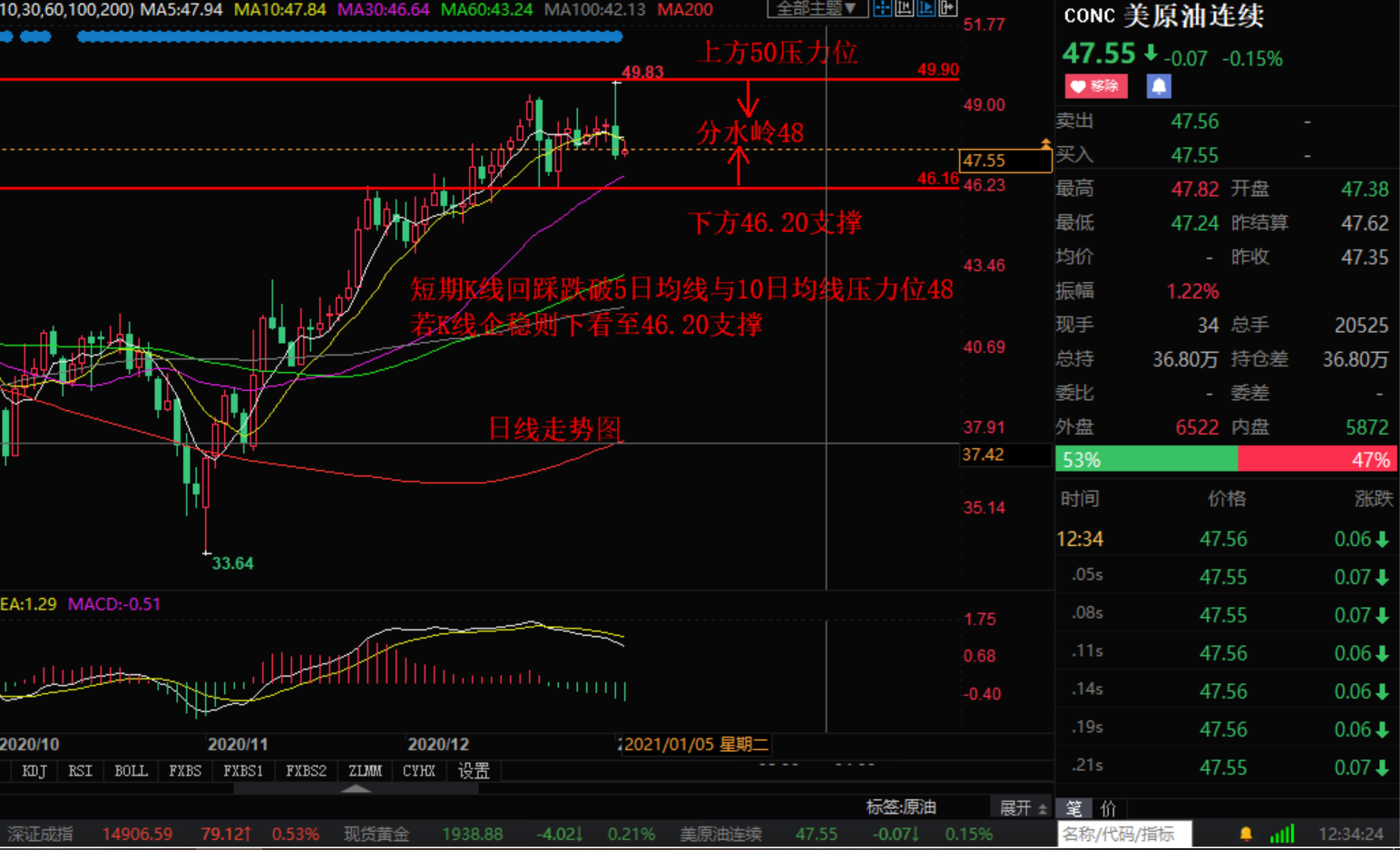Switch to the BOLL indicator

[131, 770]
